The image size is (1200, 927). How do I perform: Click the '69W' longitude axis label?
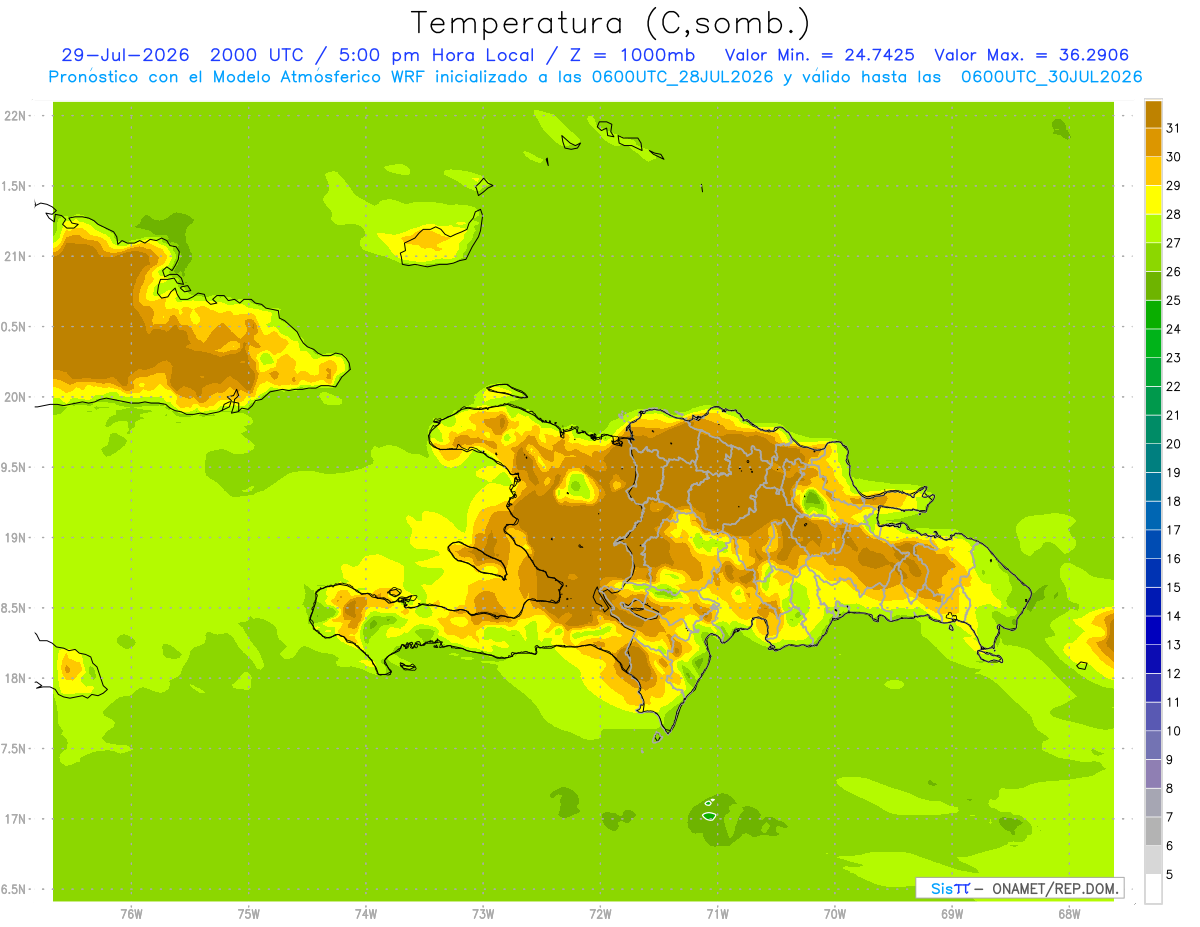point(952,914)
